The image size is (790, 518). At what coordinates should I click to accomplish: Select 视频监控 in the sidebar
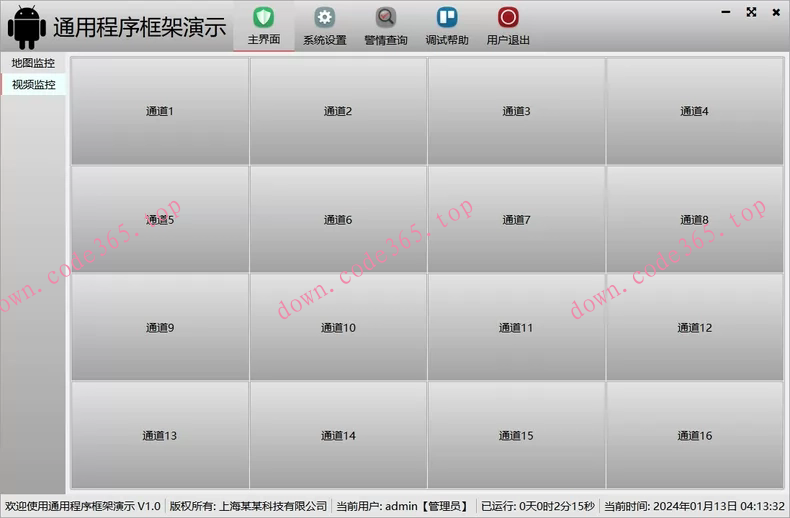(33, 85)
